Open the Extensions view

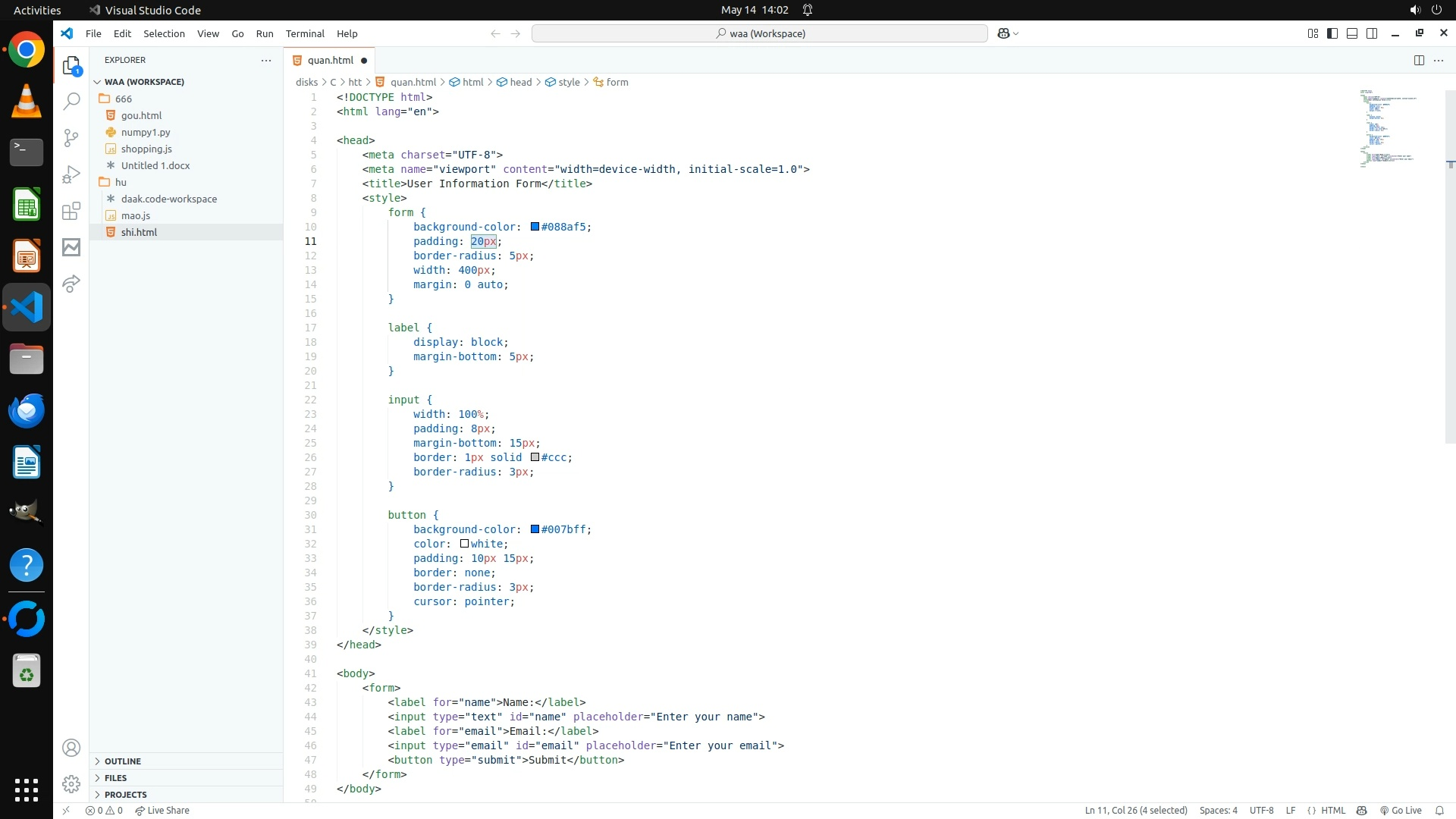click(x=71, y=211)
